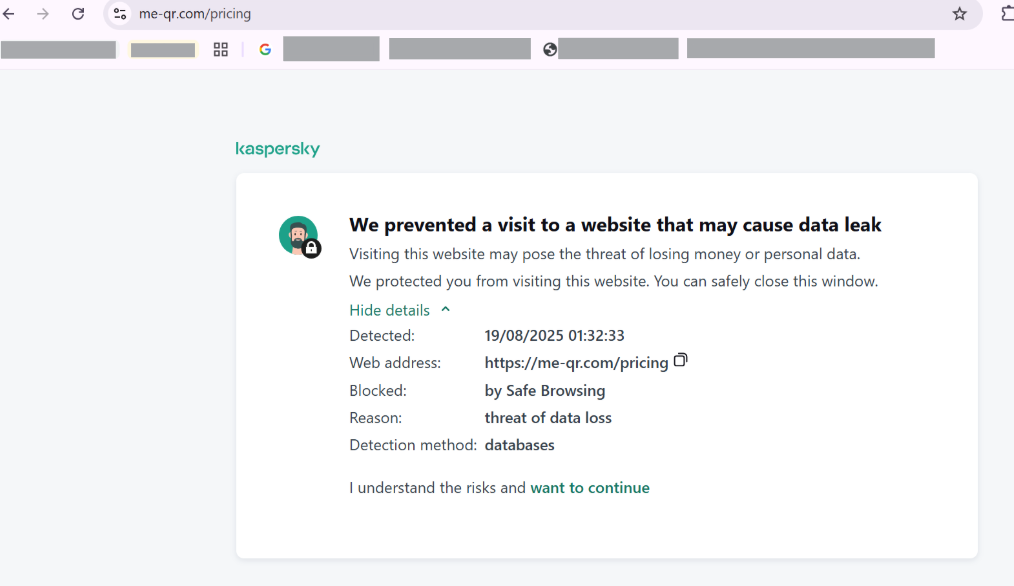Viewport: 1014px width, 586px height.
Task: Follow the want to continue link
Action: (590, 487)
